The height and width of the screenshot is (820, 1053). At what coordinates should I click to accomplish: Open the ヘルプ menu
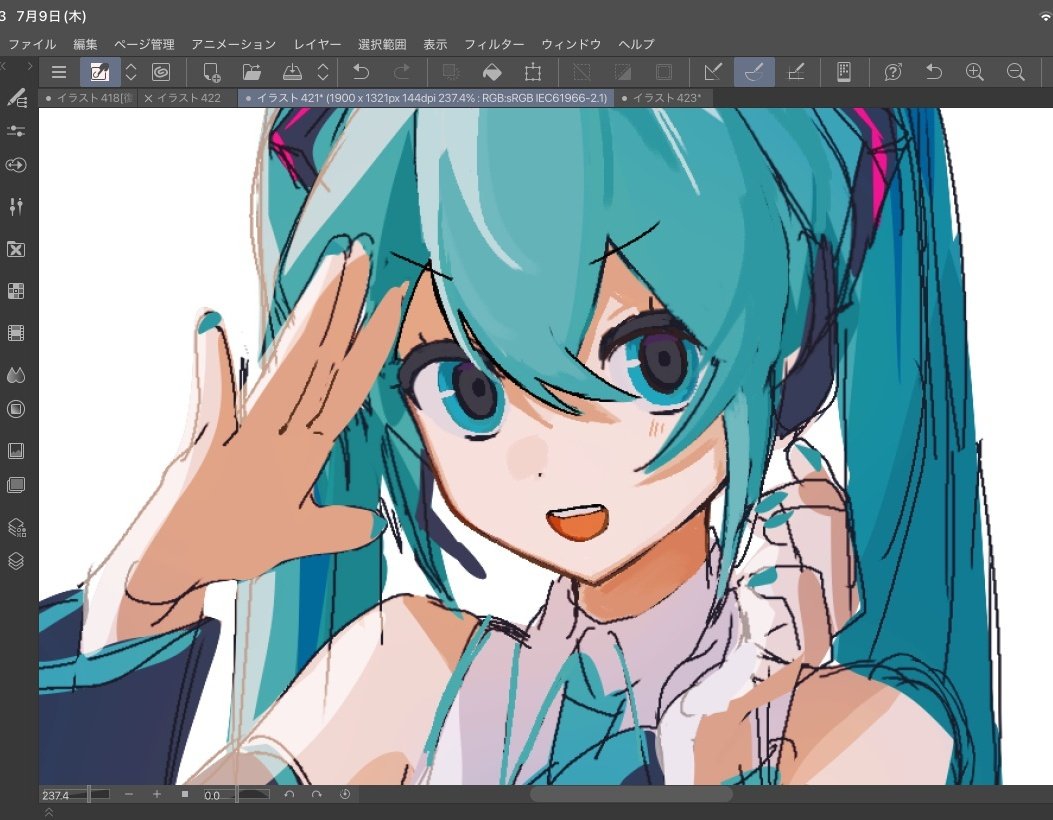coord(636,44)
